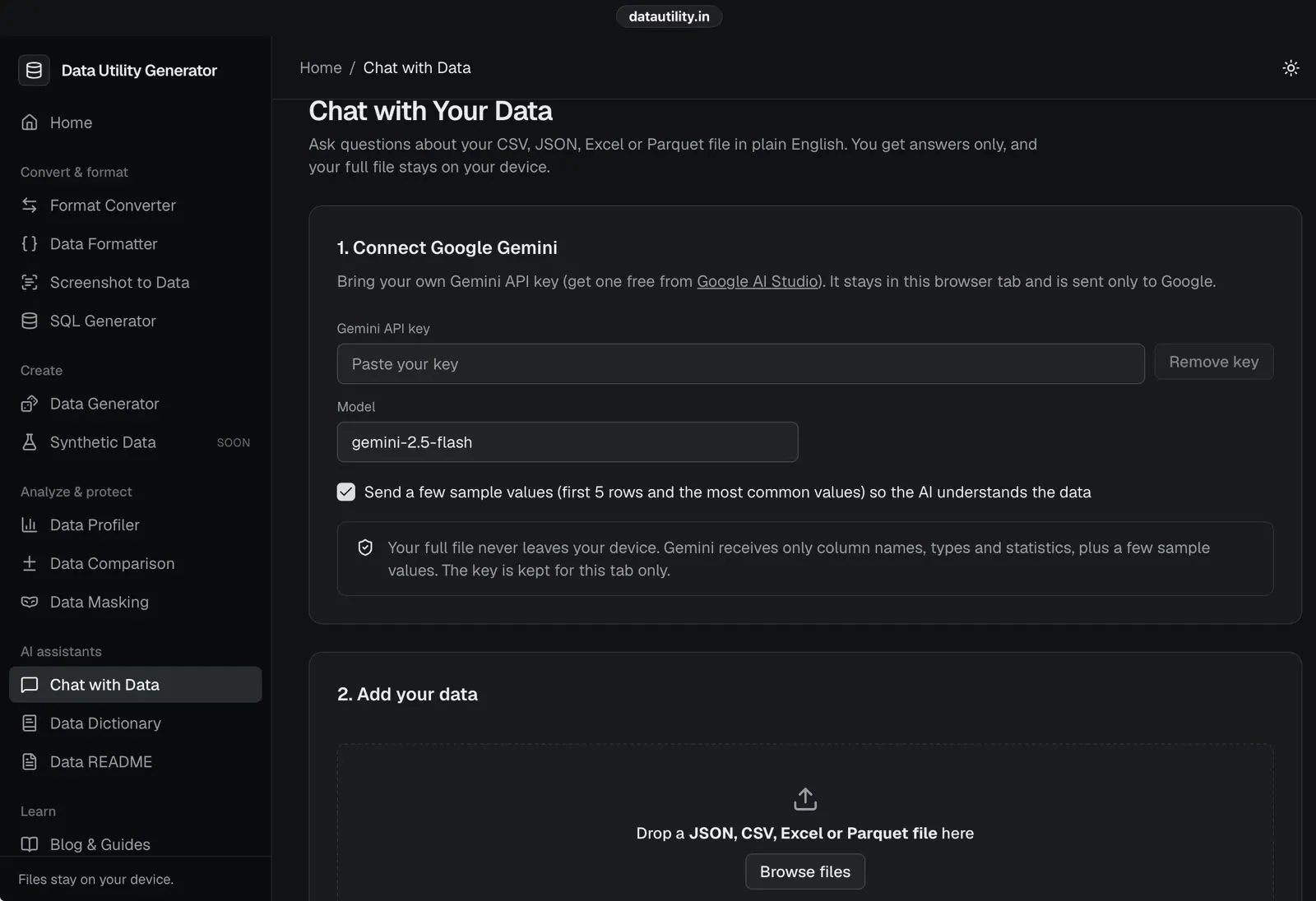
Task: Click the Screenshot to Data scan icon
Action: point(30,283)
